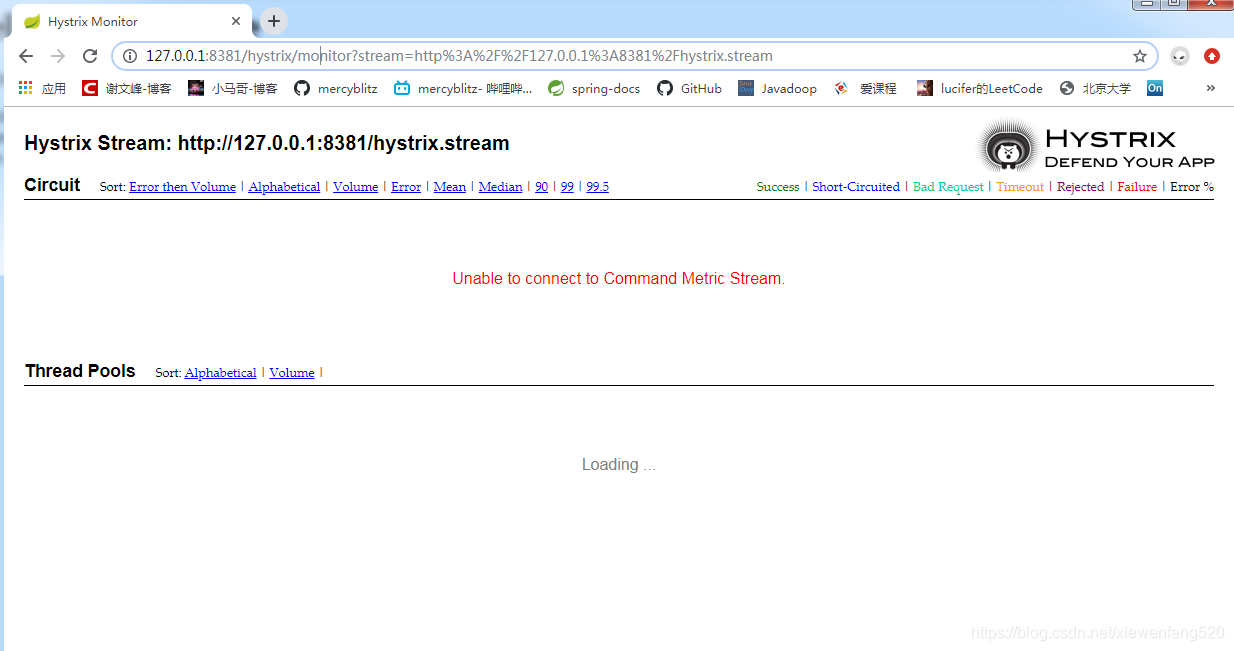This screenshot has height=651, width=1234.
Task: Click the browser forward arrow
Action: pos(58,56)
